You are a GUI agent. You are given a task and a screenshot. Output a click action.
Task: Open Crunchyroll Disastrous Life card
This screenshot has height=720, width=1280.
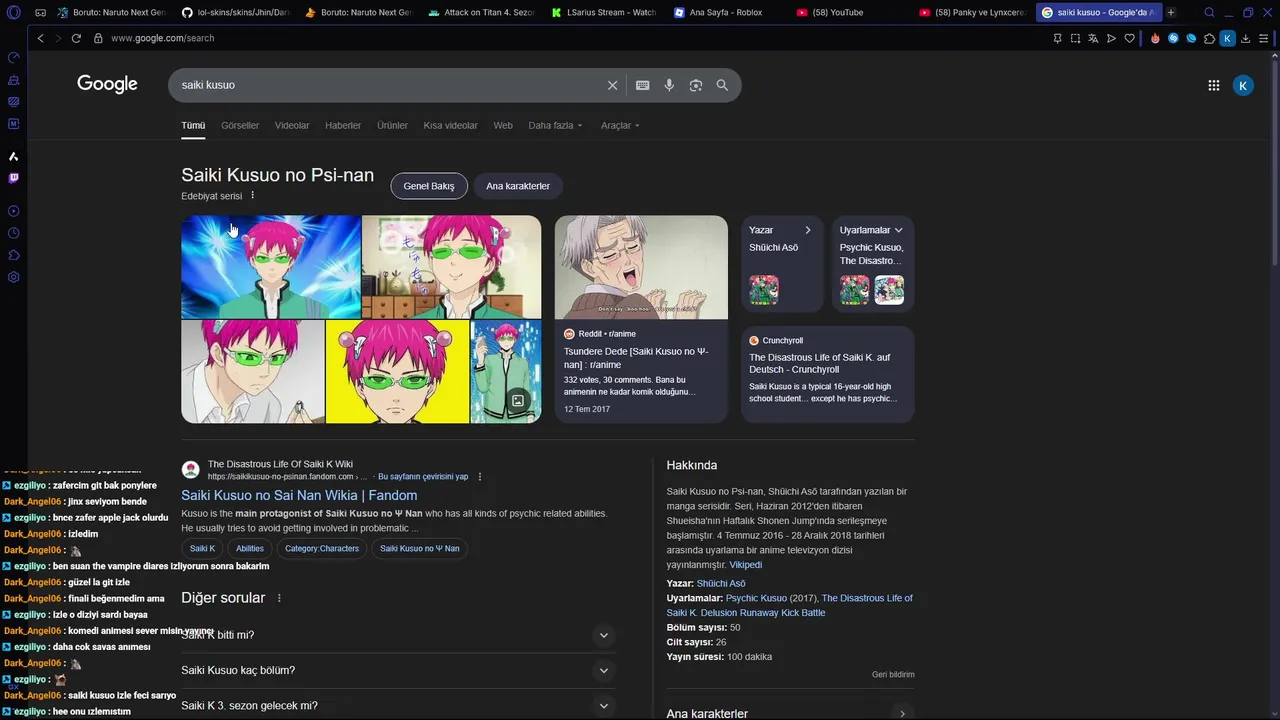point(828,374)
